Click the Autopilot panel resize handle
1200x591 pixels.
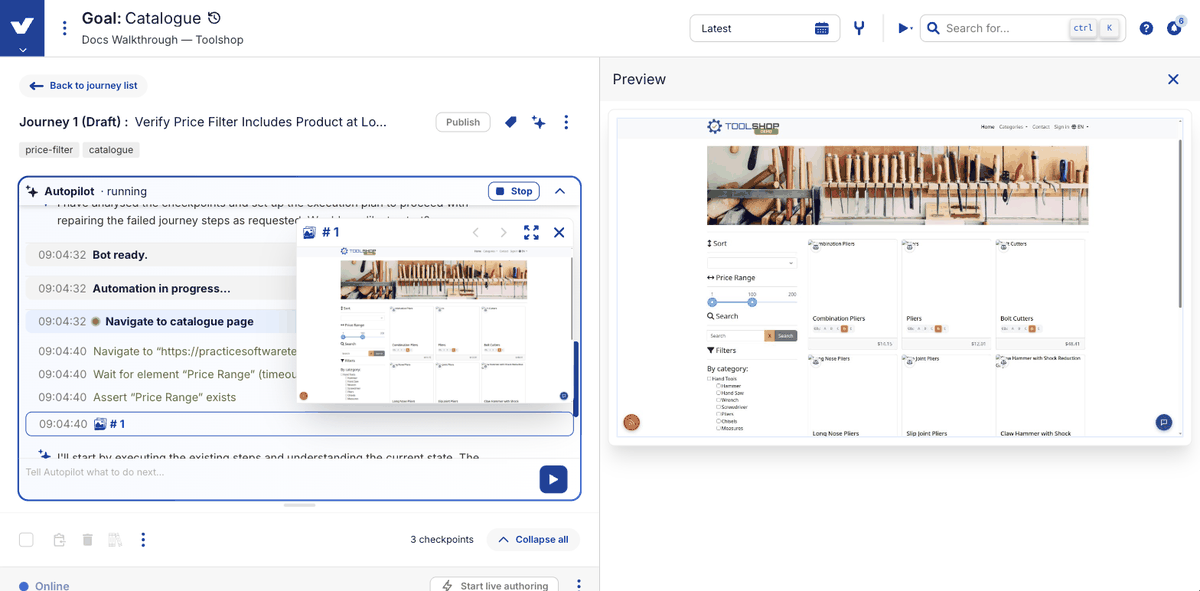(299, 505)
